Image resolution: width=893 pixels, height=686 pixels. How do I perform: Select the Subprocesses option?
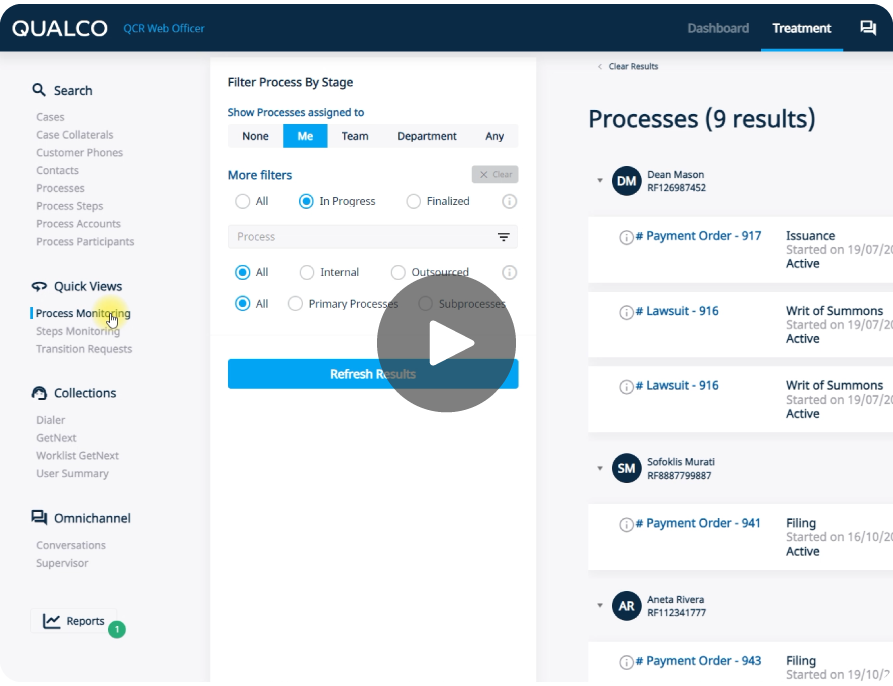(x=429, y=303)
